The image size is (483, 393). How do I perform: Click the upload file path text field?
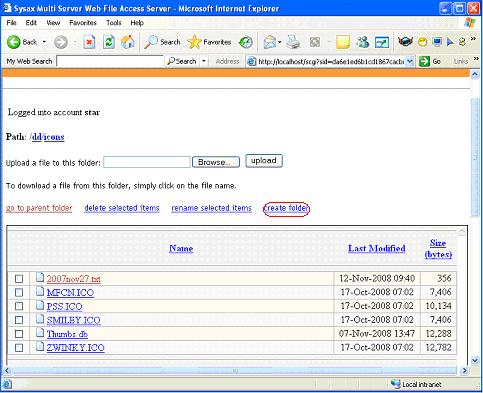pos(147,162)
